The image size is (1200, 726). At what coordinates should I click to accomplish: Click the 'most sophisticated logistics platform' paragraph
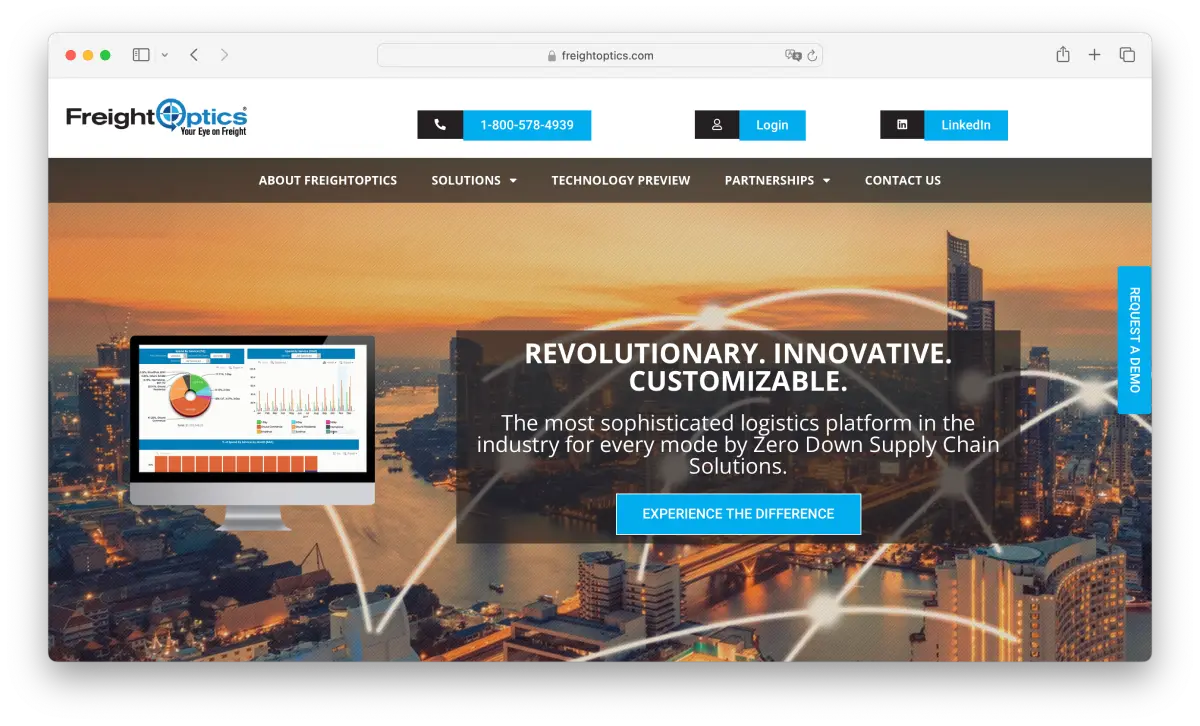(x=738, y=444)
